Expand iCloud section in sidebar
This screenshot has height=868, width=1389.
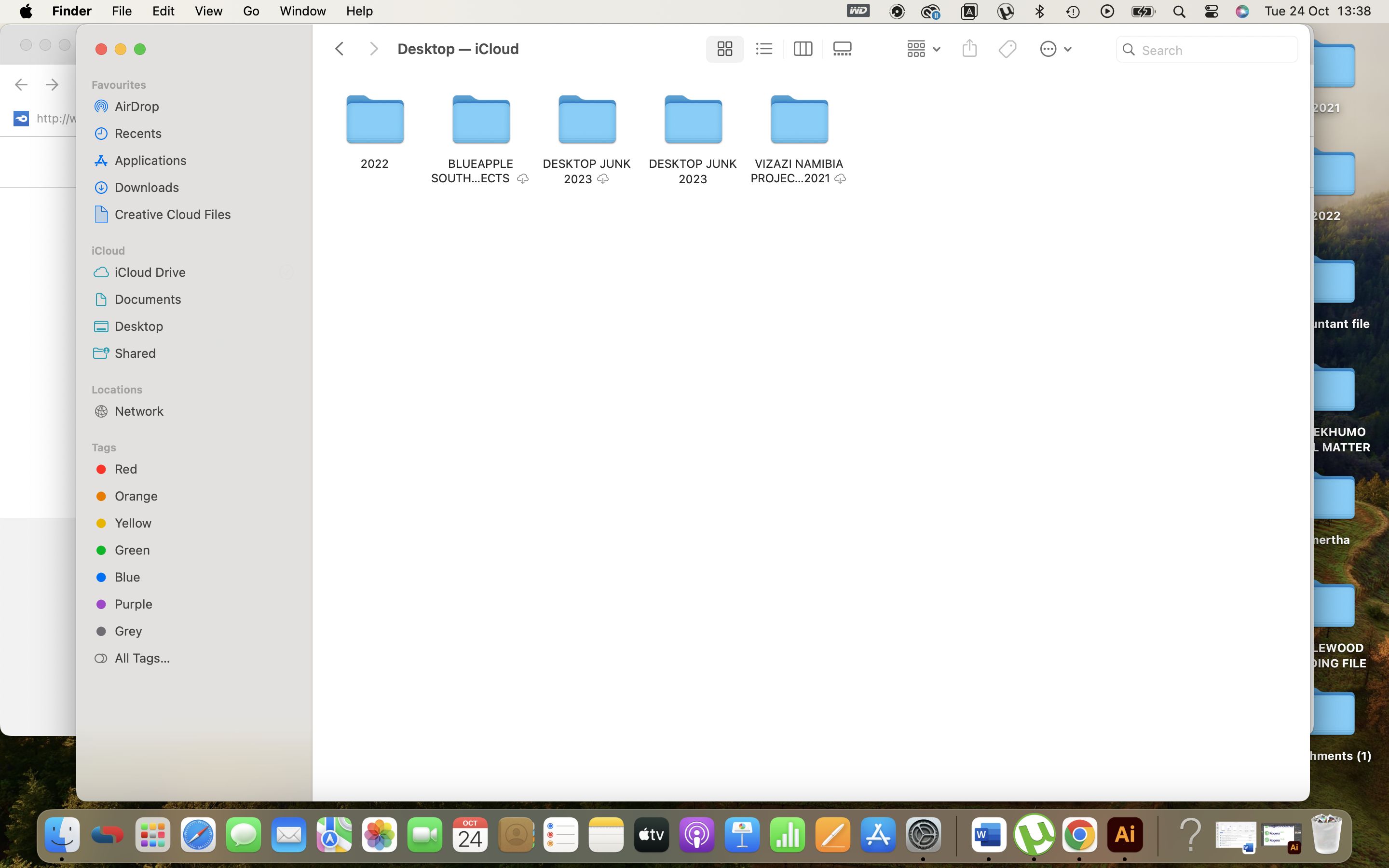tap(108, 249)
